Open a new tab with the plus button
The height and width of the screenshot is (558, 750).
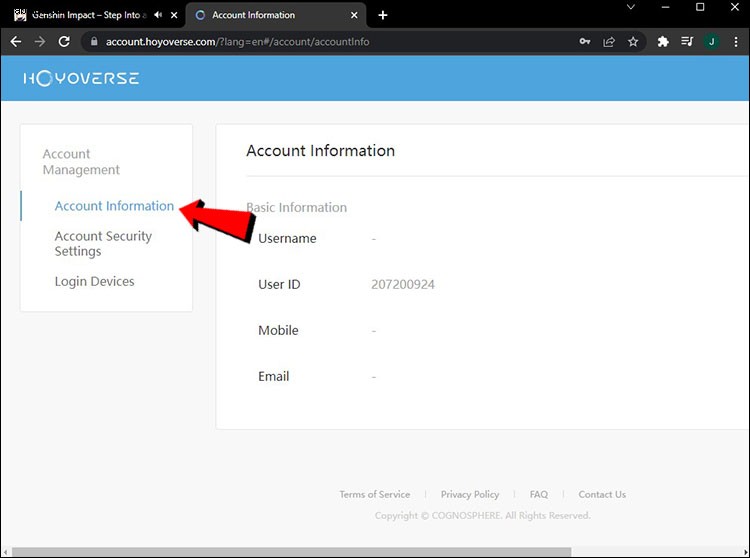(383, 15)
